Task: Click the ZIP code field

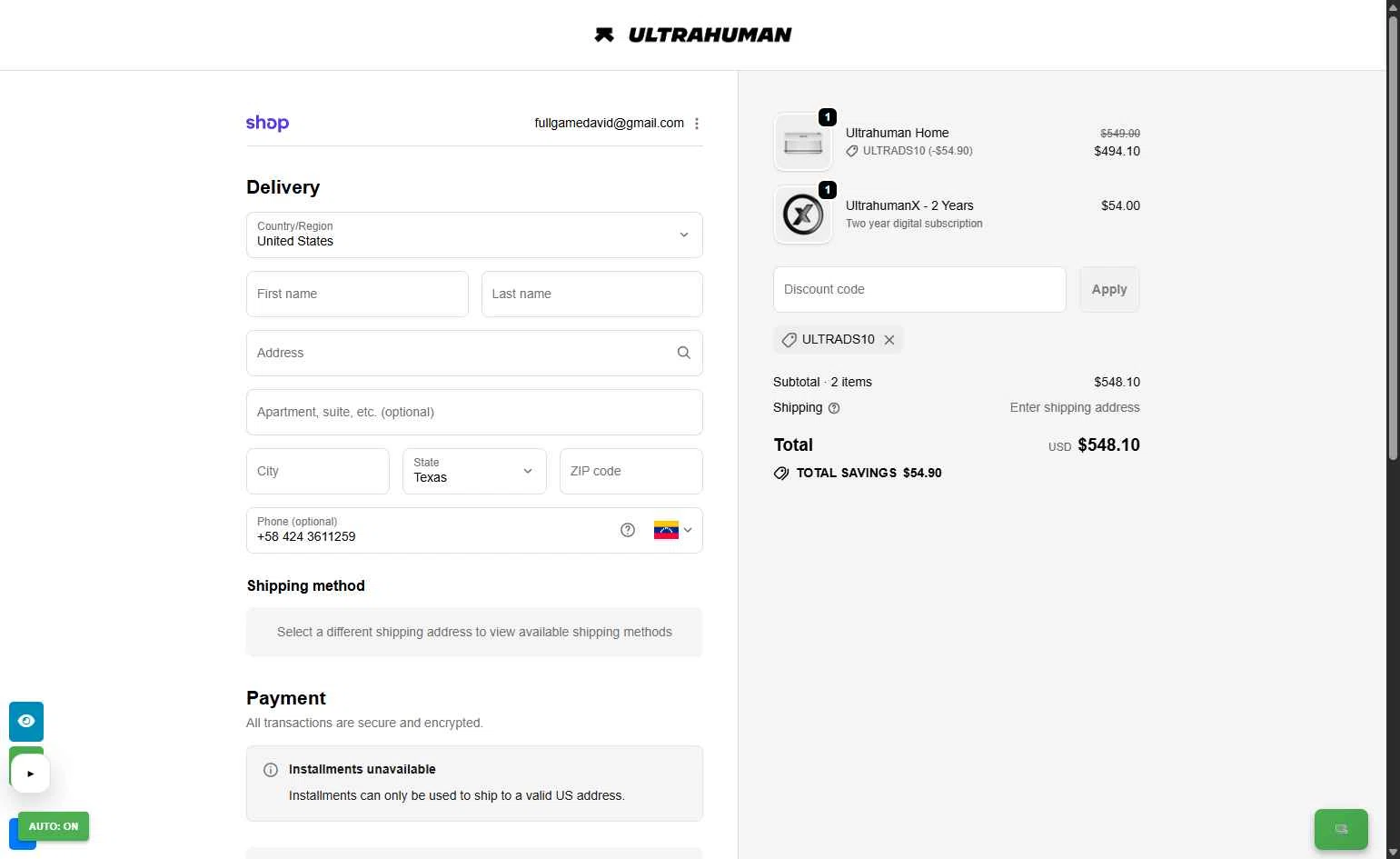Action: 631,471
